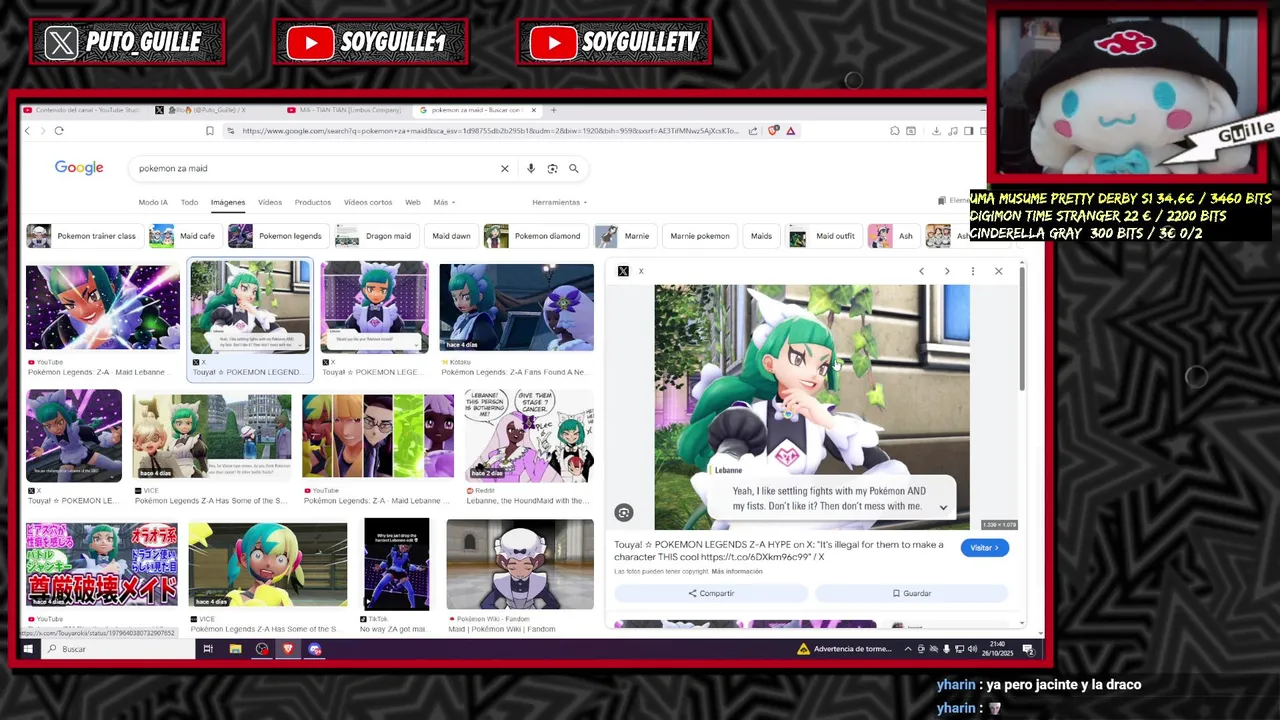1280x720 pixels.
Task: Select the 'Modo IA' search tab
Action: (153, 202)
